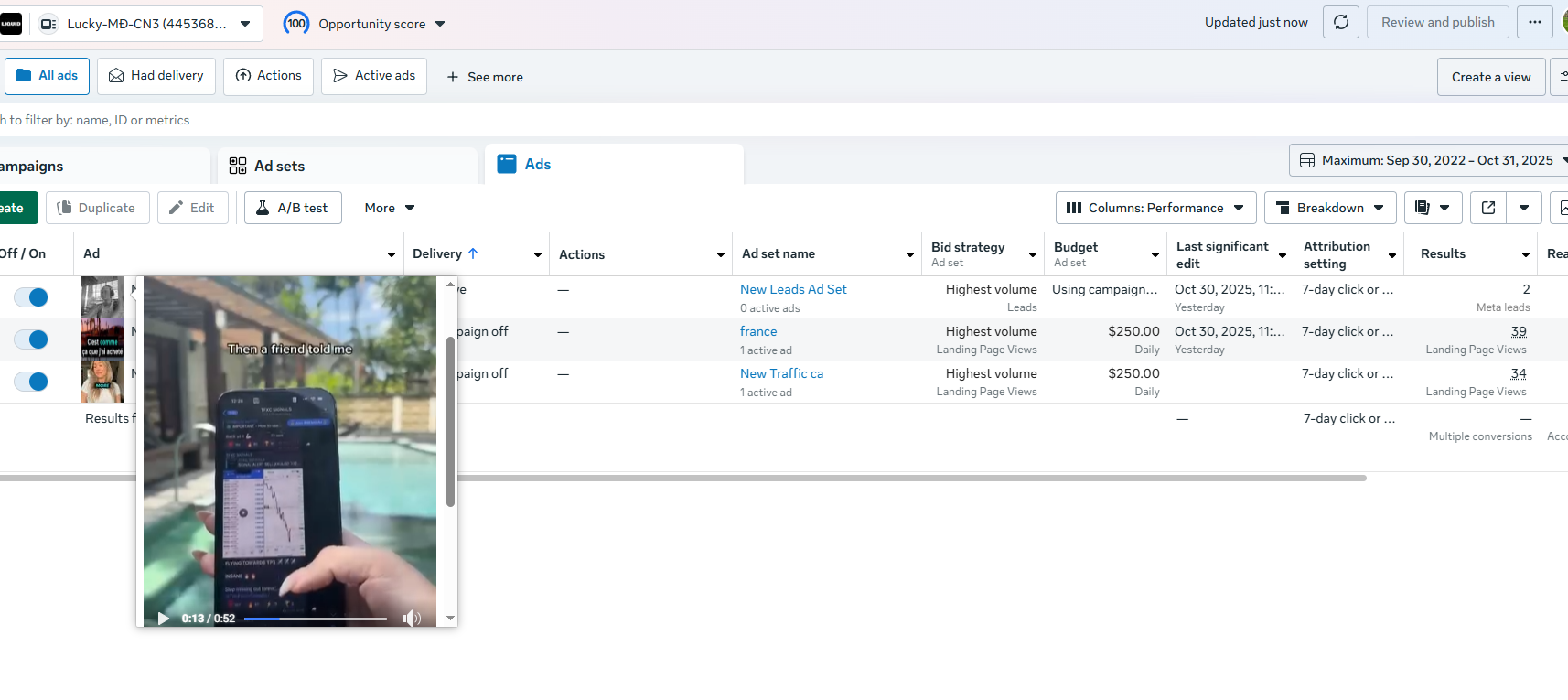Click the account icon beside Lucky-MĐ-CN3
Image resolution: width=1568 pixels, height=700 pixels.
(48, 24)
